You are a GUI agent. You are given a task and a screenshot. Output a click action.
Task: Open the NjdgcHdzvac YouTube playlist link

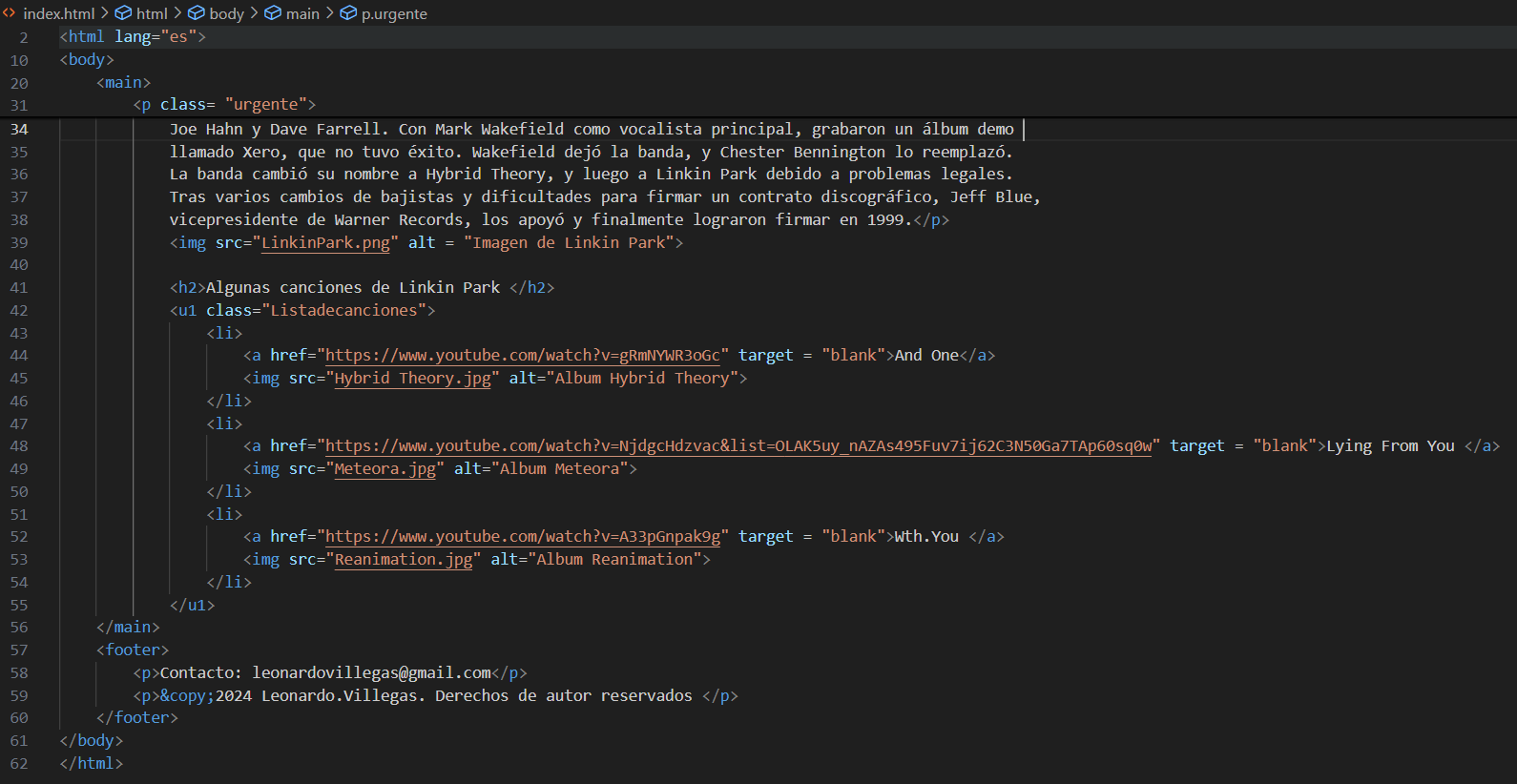[738, 446]
